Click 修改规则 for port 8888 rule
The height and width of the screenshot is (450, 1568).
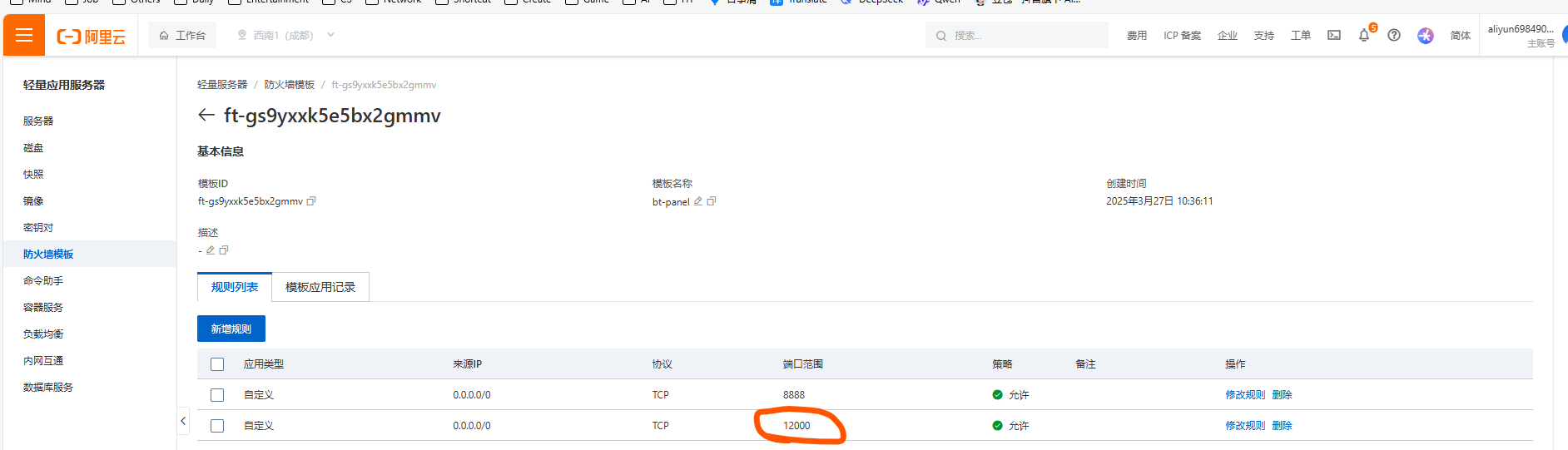[x=1245, y=395]
